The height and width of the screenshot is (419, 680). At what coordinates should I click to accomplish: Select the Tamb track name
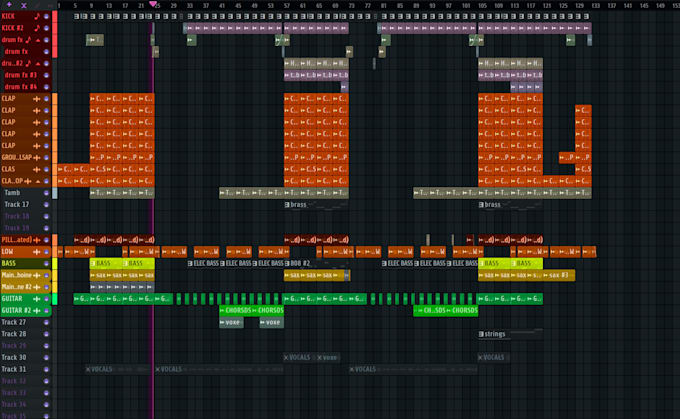[x=12, y=193]
